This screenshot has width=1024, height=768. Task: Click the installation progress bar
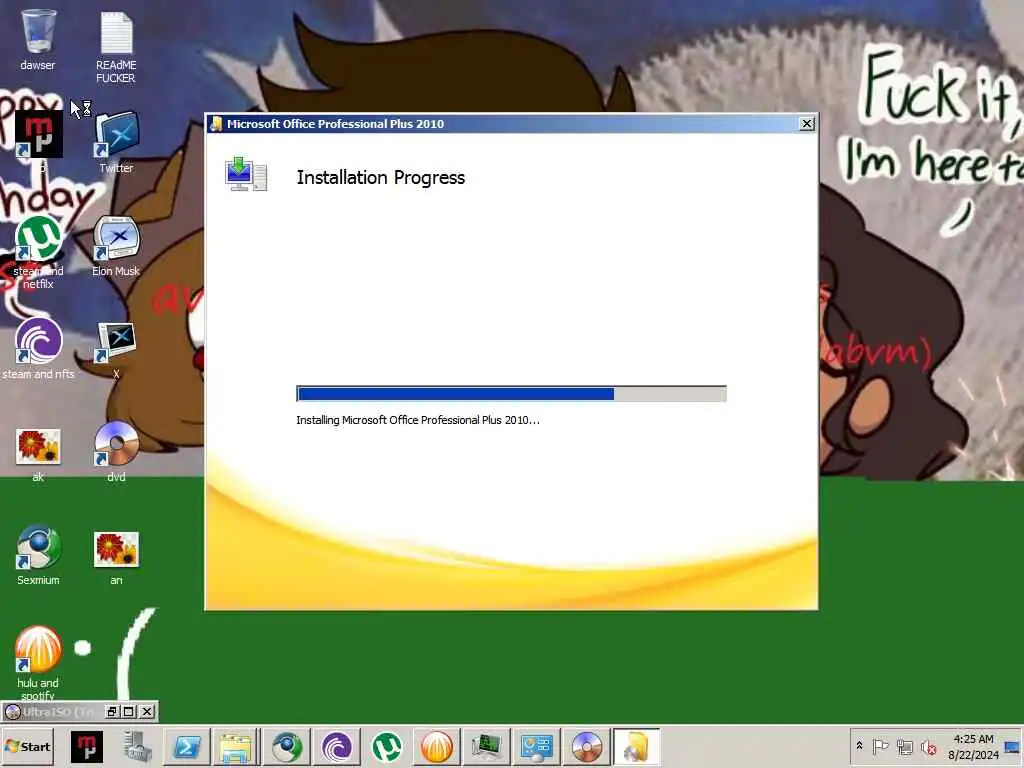click(x=511, y=393)
